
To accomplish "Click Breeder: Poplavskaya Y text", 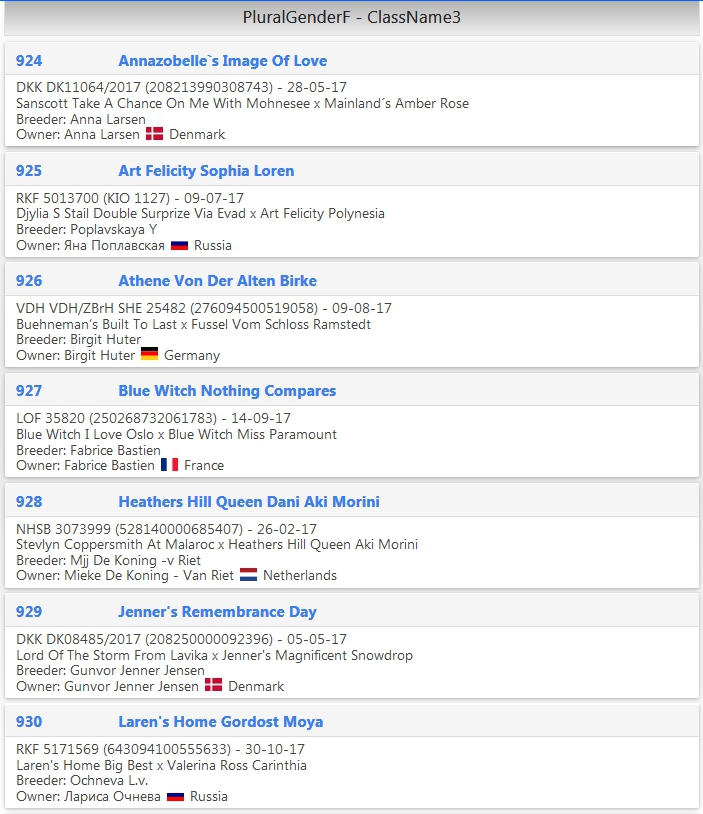I will pos(87,229).
